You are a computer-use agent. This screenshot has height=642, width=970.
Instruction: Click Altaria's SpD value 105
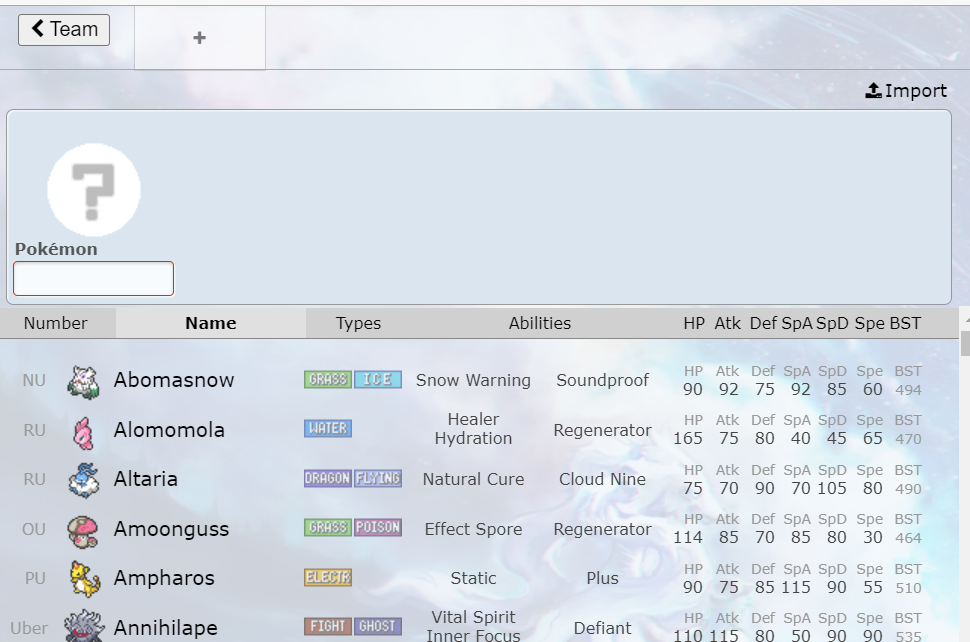[x=831, y=488]
